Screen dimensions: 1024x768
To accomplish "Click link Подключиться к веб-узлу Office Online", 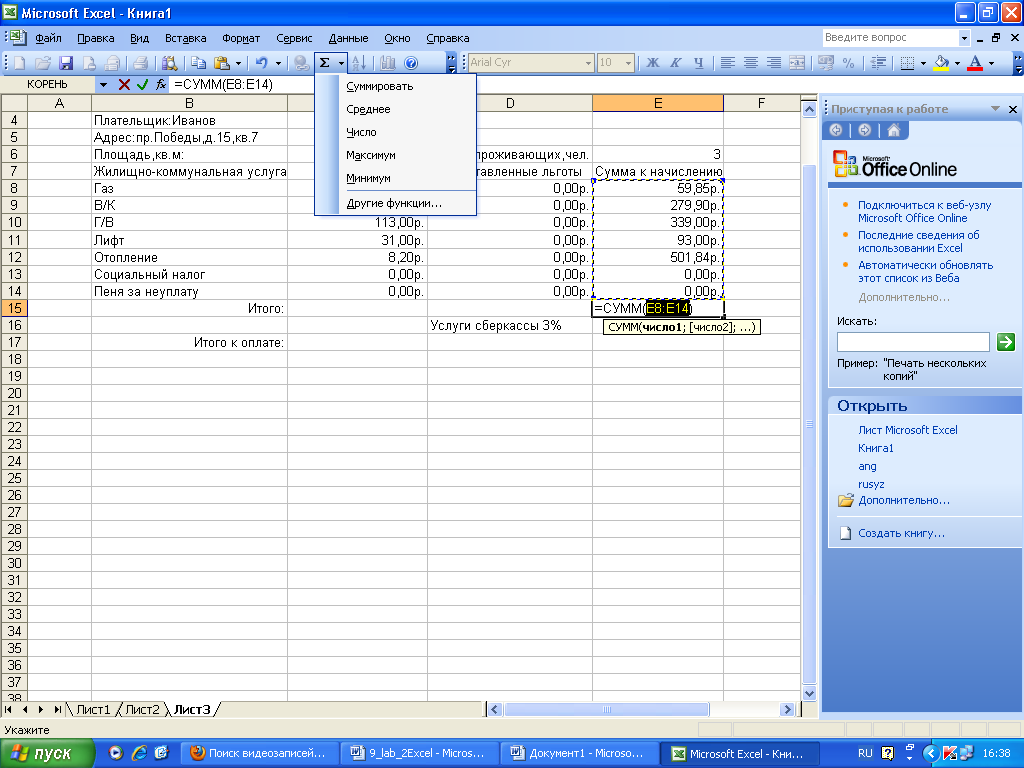I will click(x=924, y=212).
